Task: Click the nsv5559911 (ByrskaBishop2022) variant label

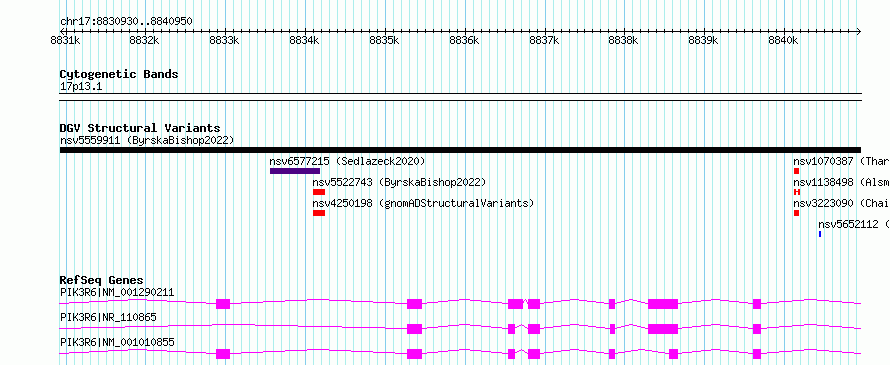Action: point(147,140)
